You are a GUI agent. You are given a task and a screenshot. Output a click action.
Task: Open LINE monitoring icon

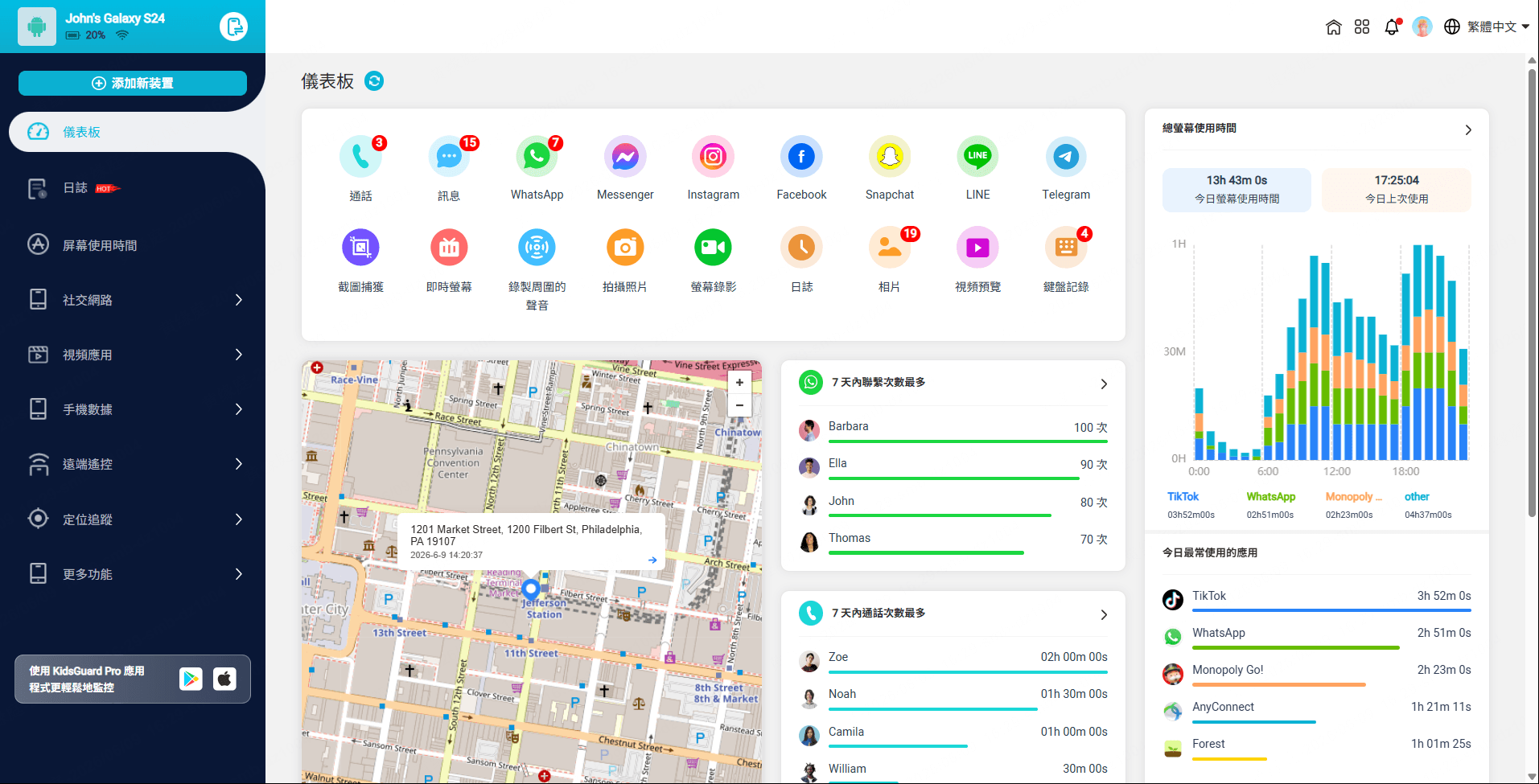[x=977, y=157]
